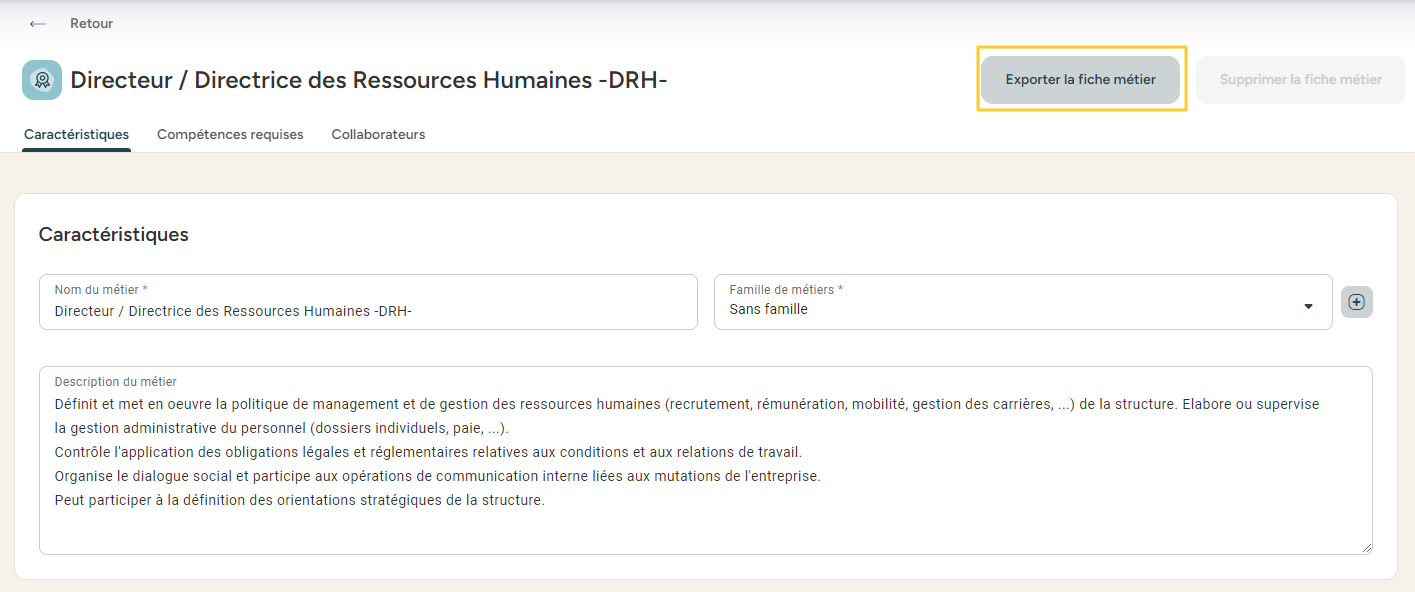Select the Caractéristiques tab

point(76,134)
